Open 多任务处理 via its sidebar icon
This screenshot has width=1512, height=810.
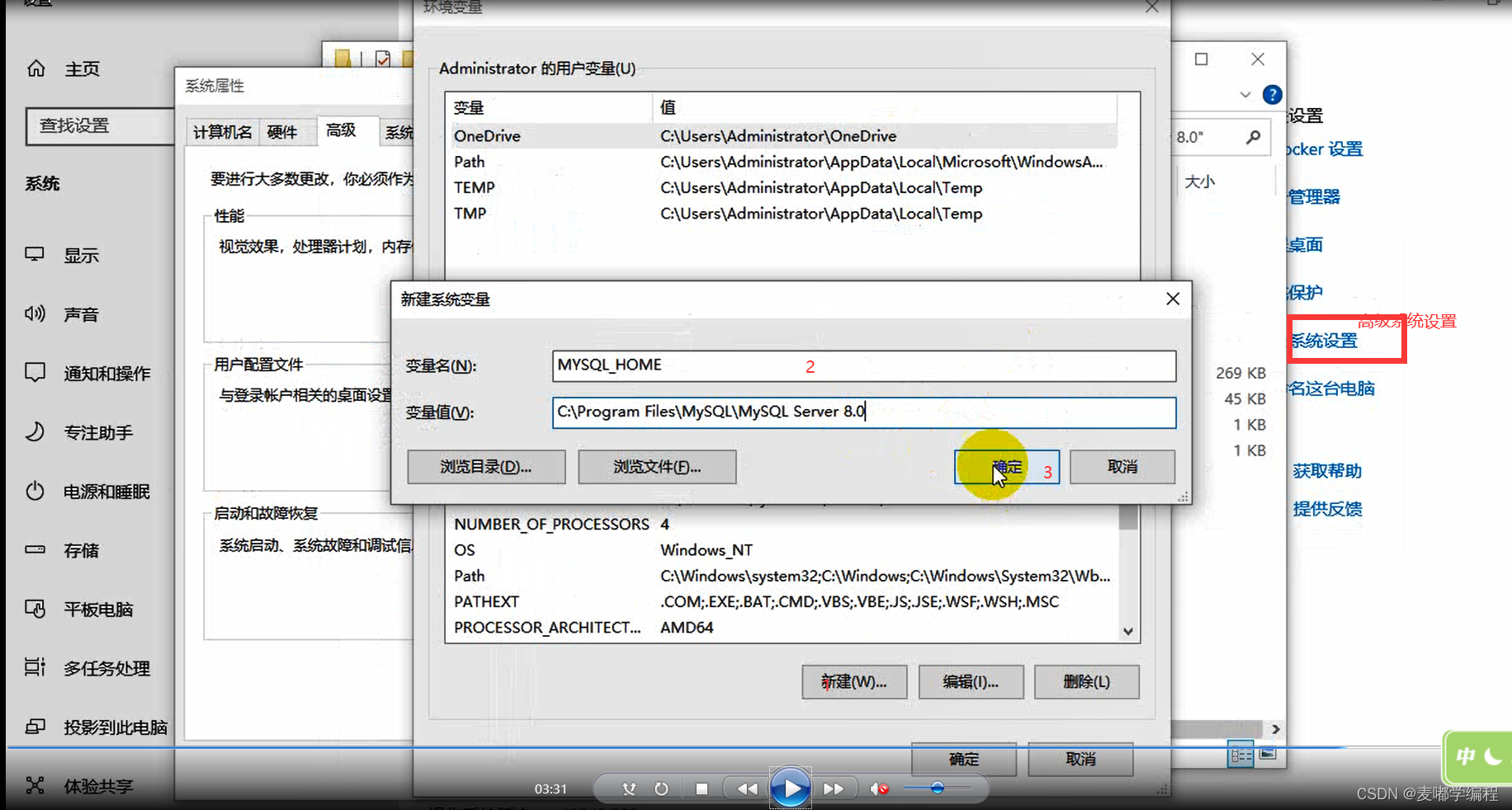click(x=35, y=667)
